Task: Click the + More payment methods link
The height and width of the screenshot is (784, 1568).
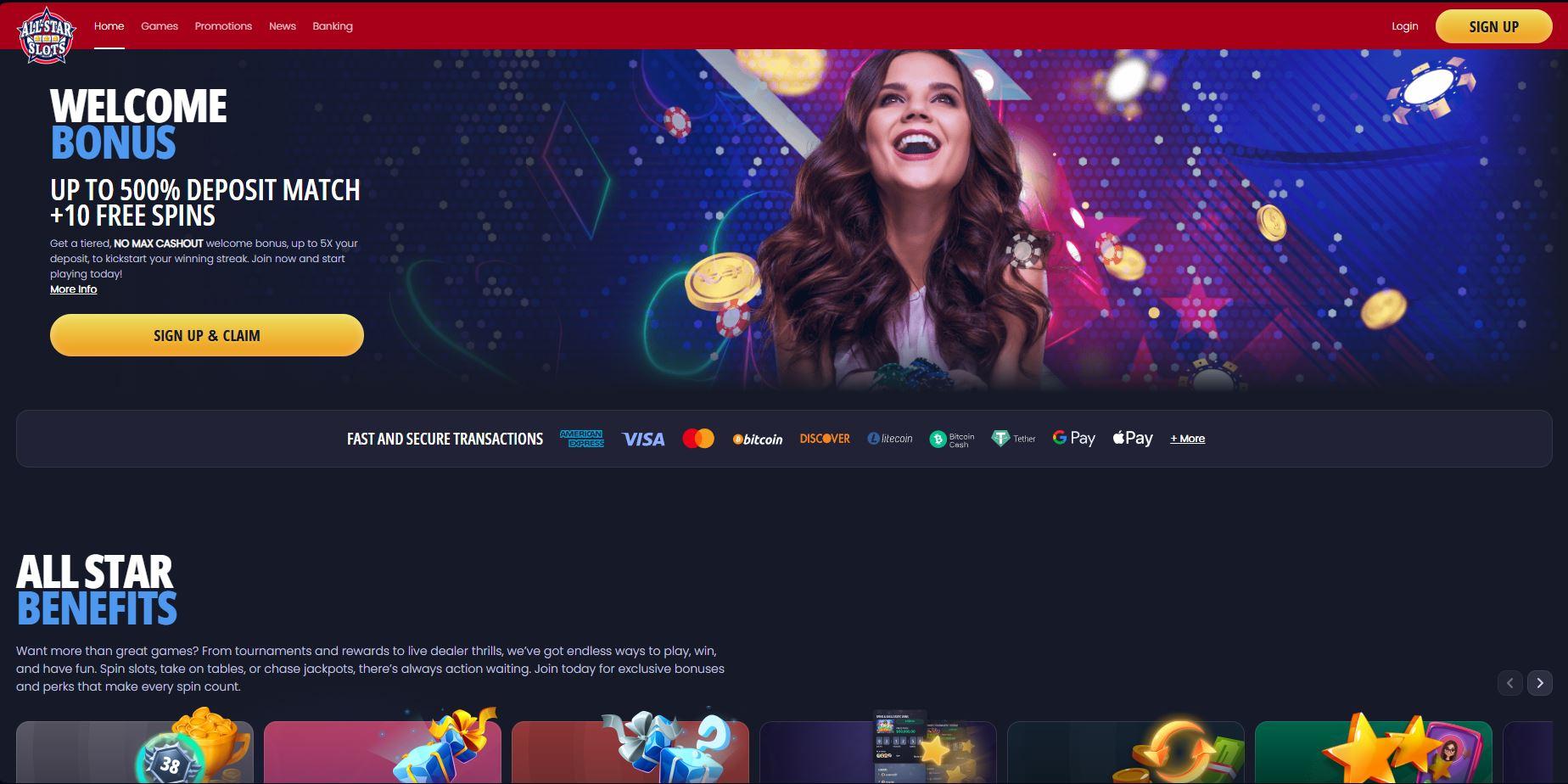Action: pos(1188,439)
